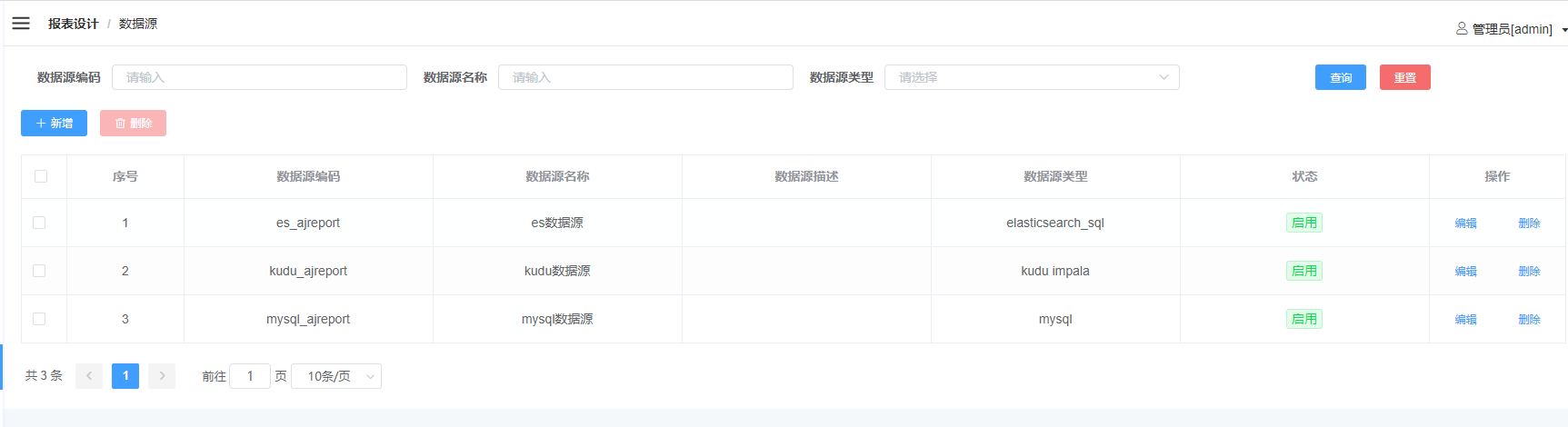Click the admin user avatar icon
1568x427 pixels.
click(x=1462, y=29)
